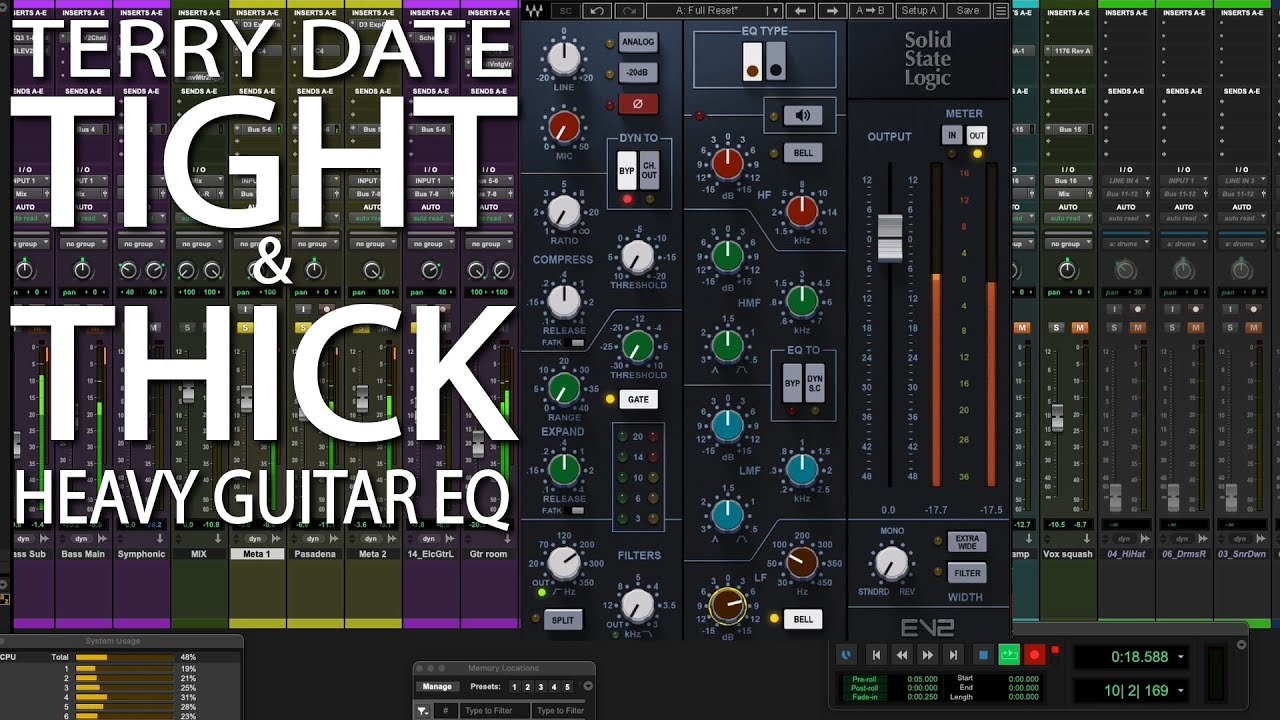Image resolution: width=1280 pixels, height=720 pixels.
Task: Toggle the filters SPLIT button
Action: pos(563,620)
